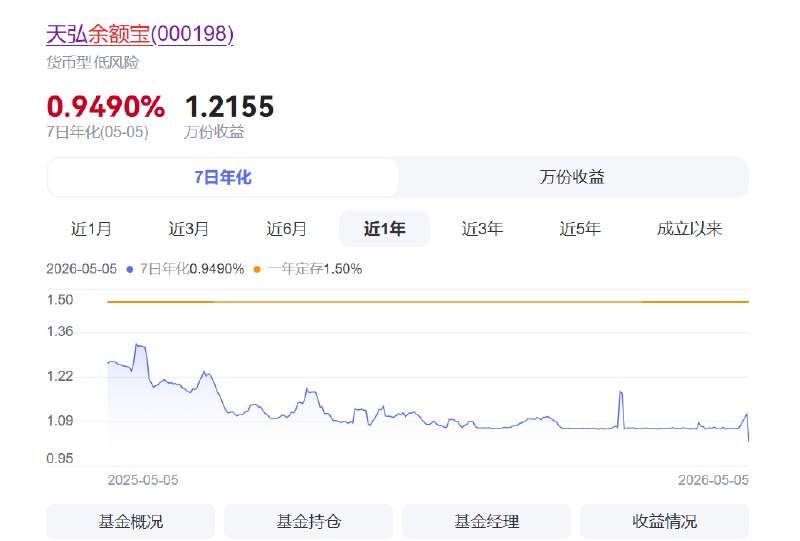The image size is (800, 541).
Task: Click the blue 7日年化 legend dot
Action: [130, 269]
